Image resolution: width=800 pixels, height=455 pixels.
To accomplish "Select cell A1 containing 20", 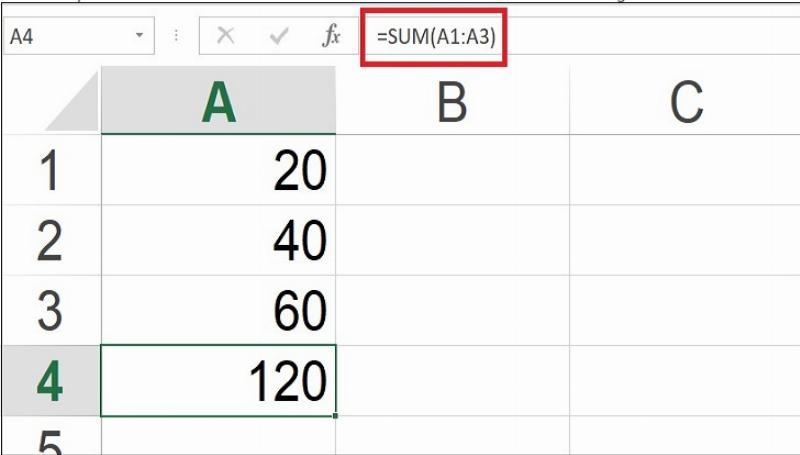I will click(x=218, y=170).
